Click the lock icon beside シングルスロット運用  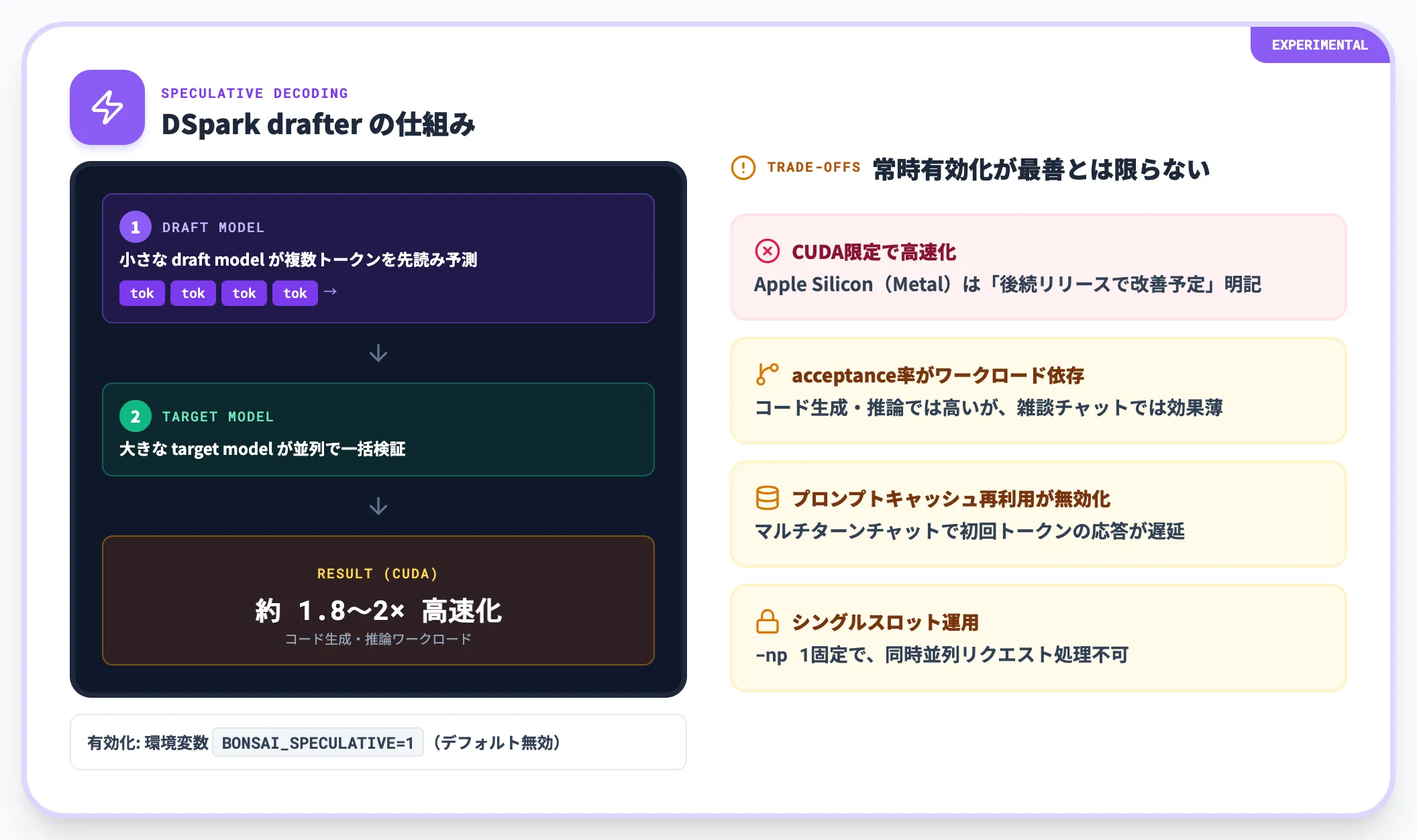(x=768, y=621)
